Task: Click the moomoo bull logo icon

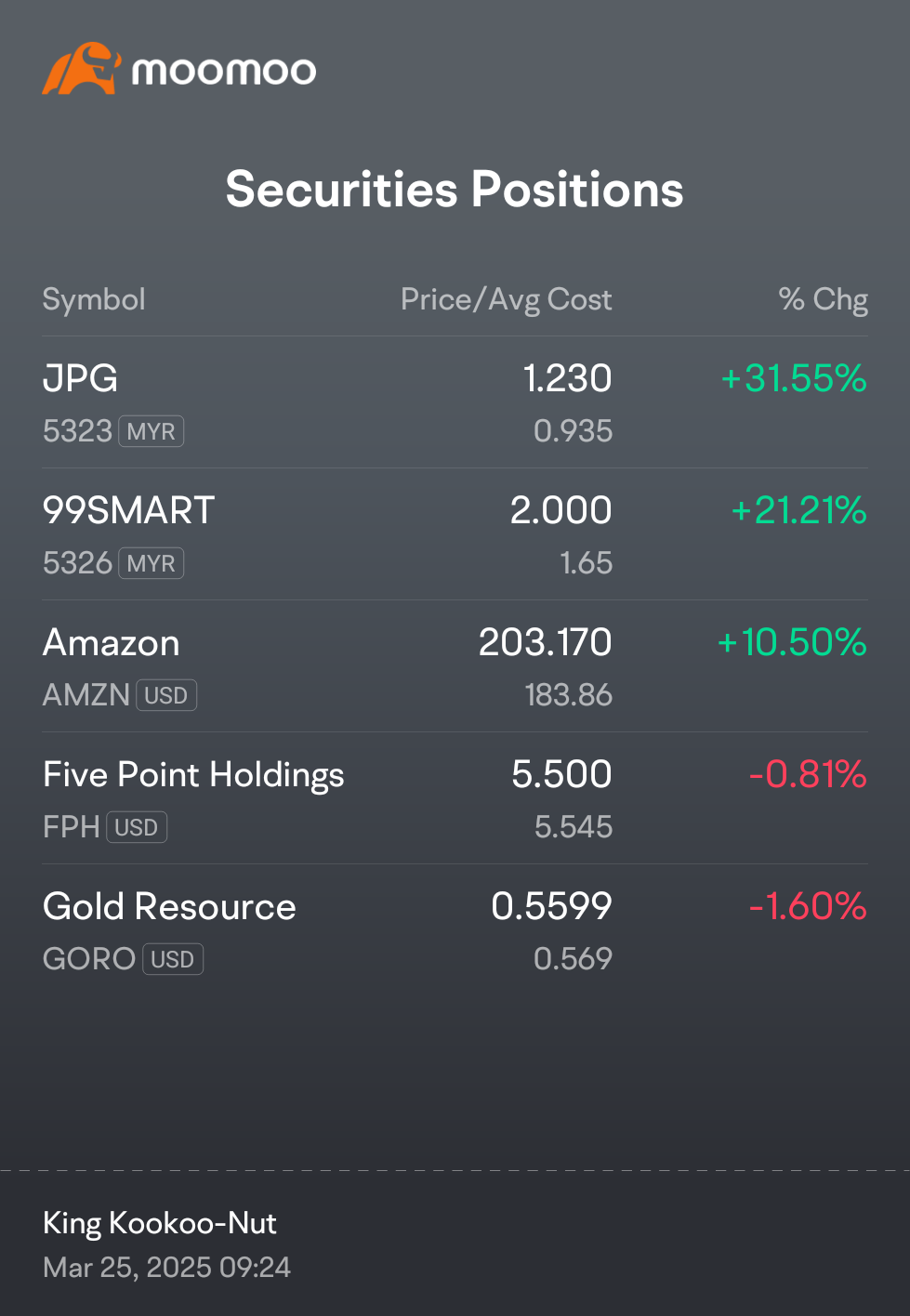Action: tap(82, 68)
